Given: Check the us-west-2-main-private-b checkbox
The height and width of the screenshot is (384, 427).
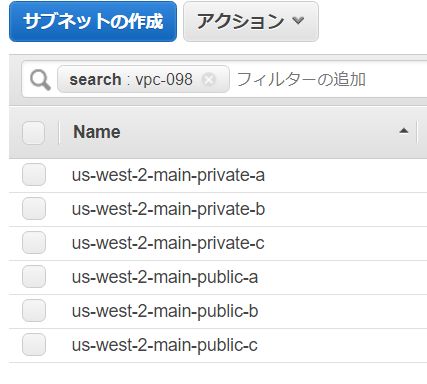Looking at the screenshot, I should tap(34, 209).
